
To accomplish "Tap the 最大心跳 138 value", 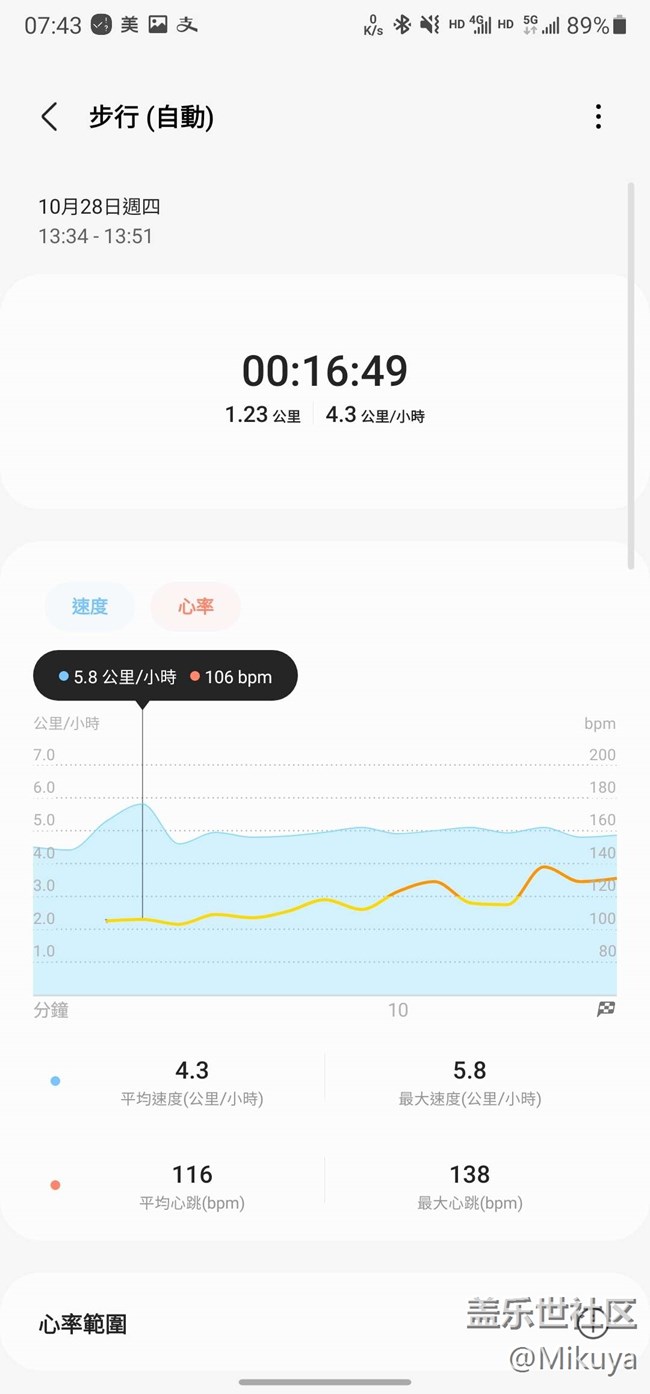I will click(x=470, y=1174).
